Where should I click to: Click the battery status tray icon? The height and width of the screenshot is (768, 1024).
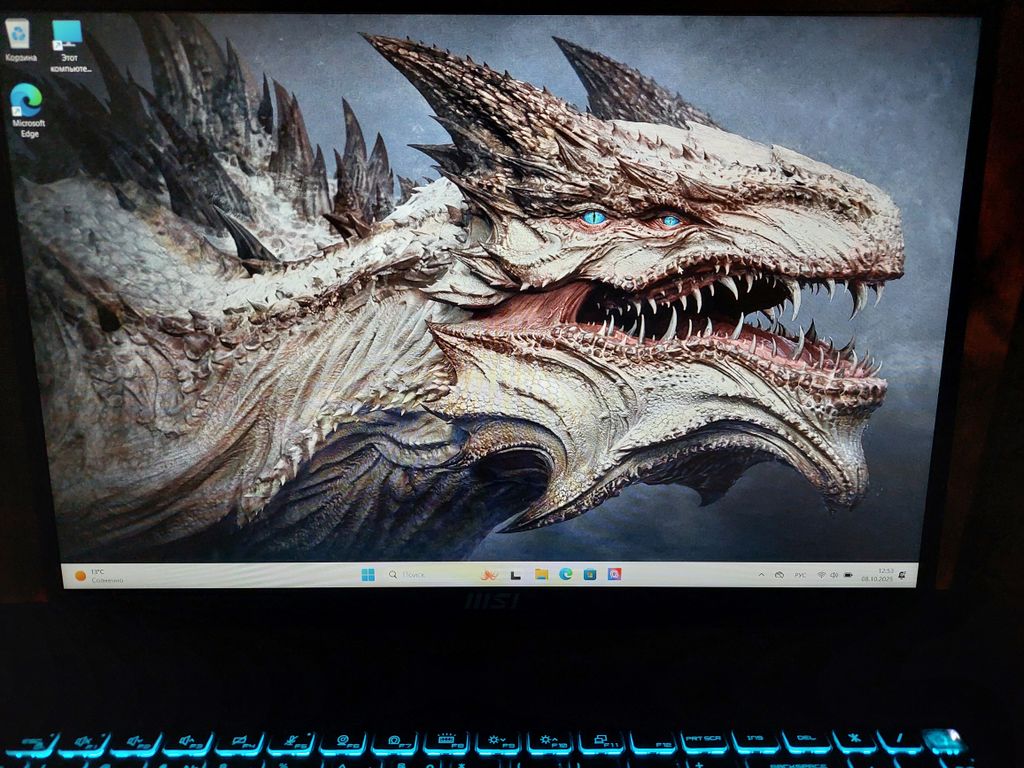pyautogui.click(x=848, y=576)
